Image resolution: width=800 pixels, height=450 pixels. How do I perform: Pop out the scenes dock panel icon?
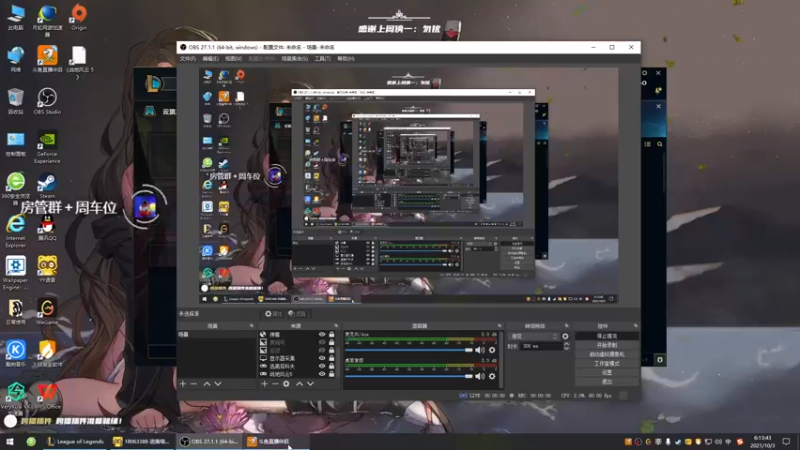252,326
